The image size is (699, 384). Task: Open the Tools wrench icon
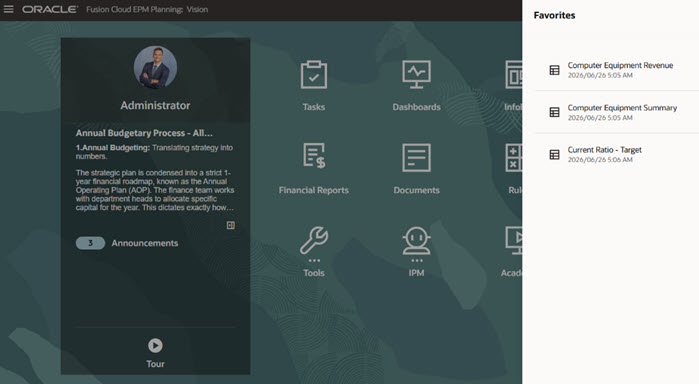pos(314,241)
